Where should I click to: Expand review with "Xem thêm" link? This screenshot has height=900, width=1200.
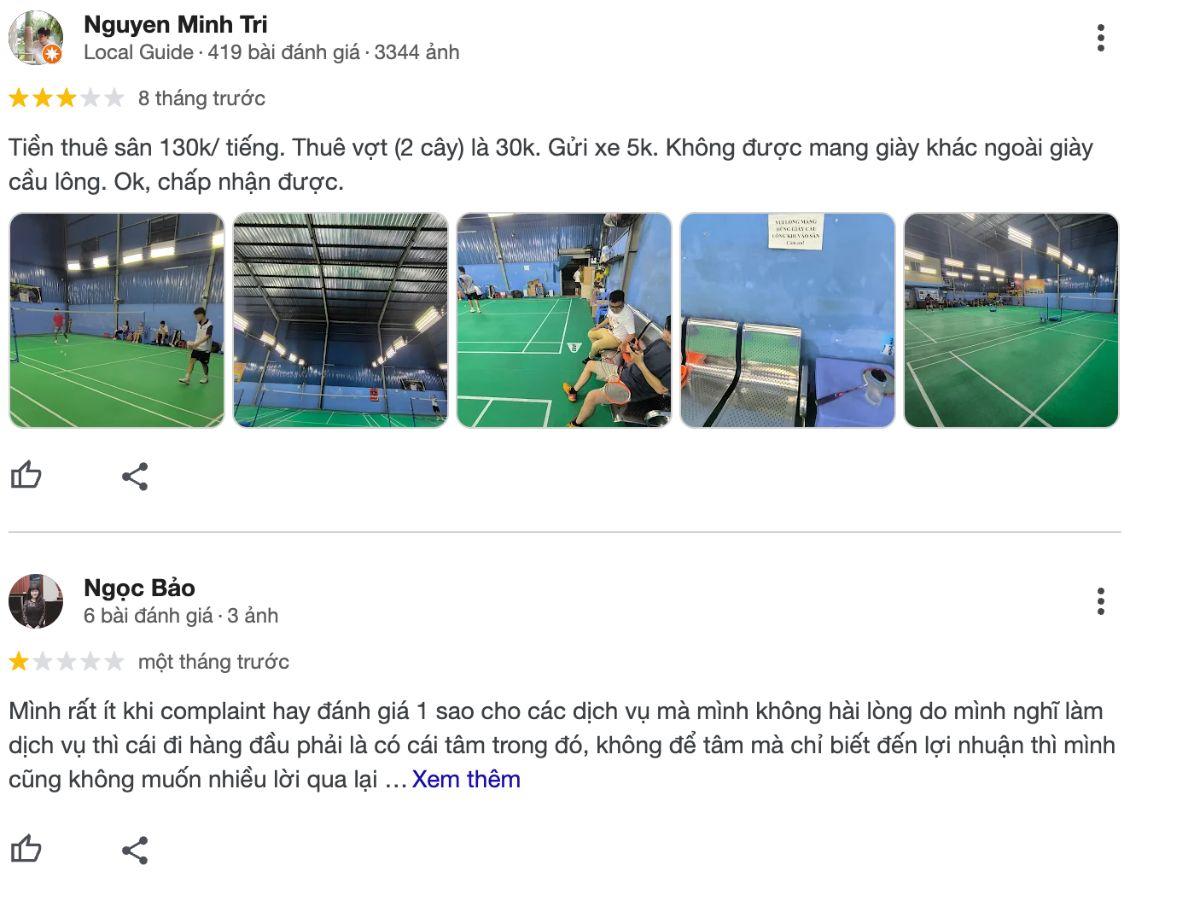pos(466,779)
